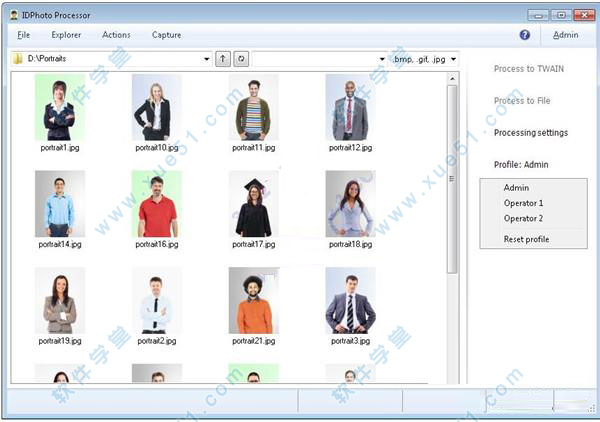Click the portrait3.jpg file name label

click(351, 341)
